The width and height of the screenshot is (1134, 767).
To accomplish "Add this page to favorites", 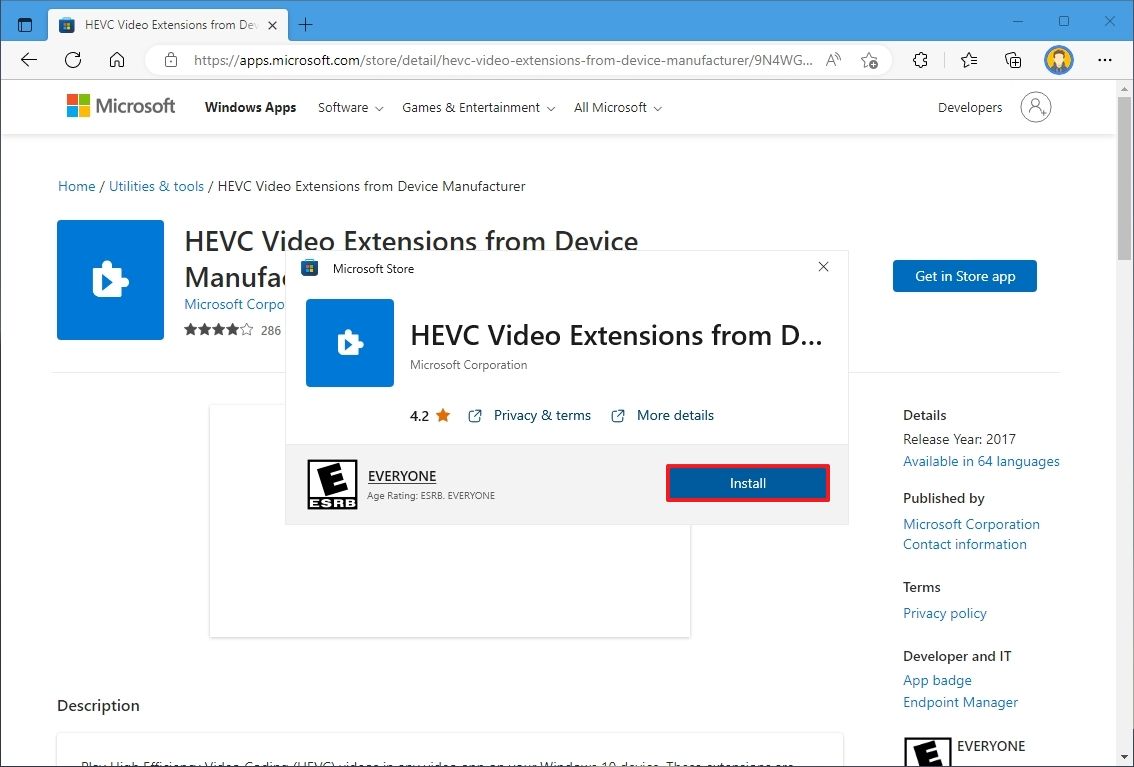I will tap(870, 60).
